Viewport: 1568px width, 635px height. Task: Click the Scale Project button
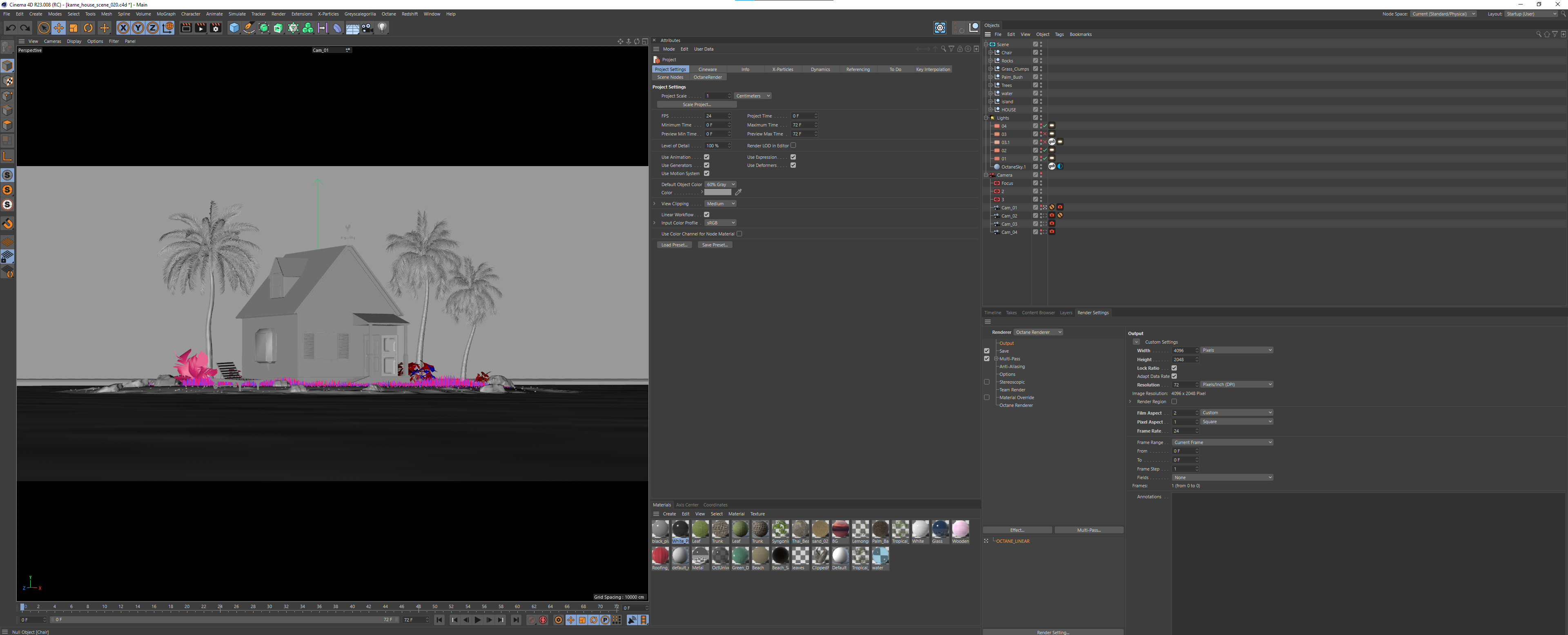(696, 104)
